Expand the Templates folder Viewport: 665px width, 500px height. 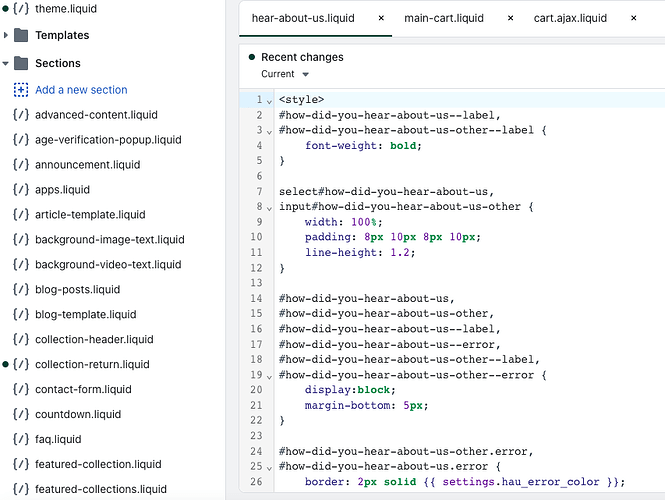[x=7, y=35]
